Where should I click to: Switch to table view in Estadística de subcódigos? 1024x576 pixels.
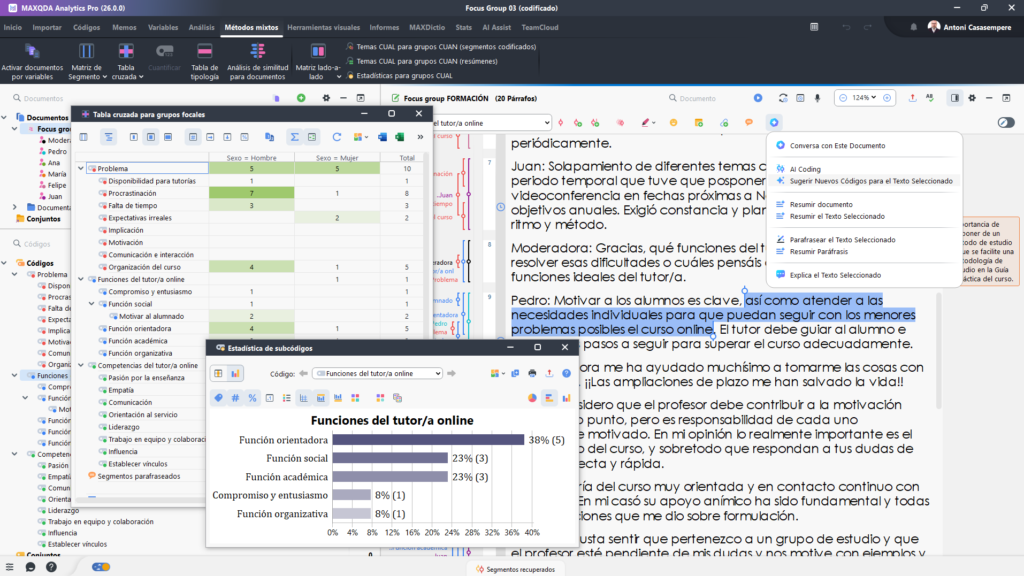click(x=218, y=374)
